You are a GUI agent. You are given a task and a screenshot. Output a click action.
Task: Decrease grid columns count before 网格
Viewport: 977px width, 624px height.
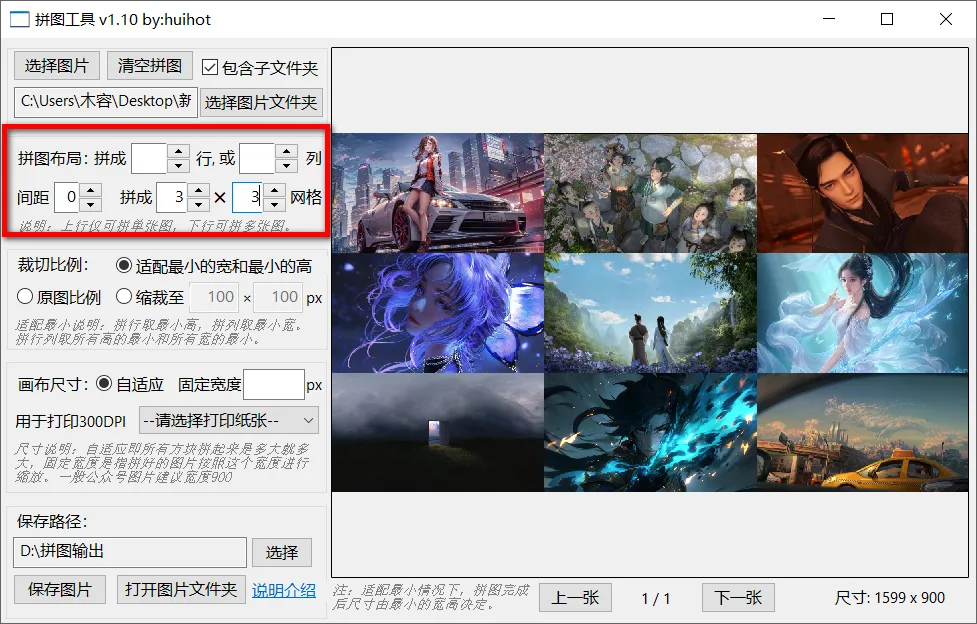click(x=274, y=204)
